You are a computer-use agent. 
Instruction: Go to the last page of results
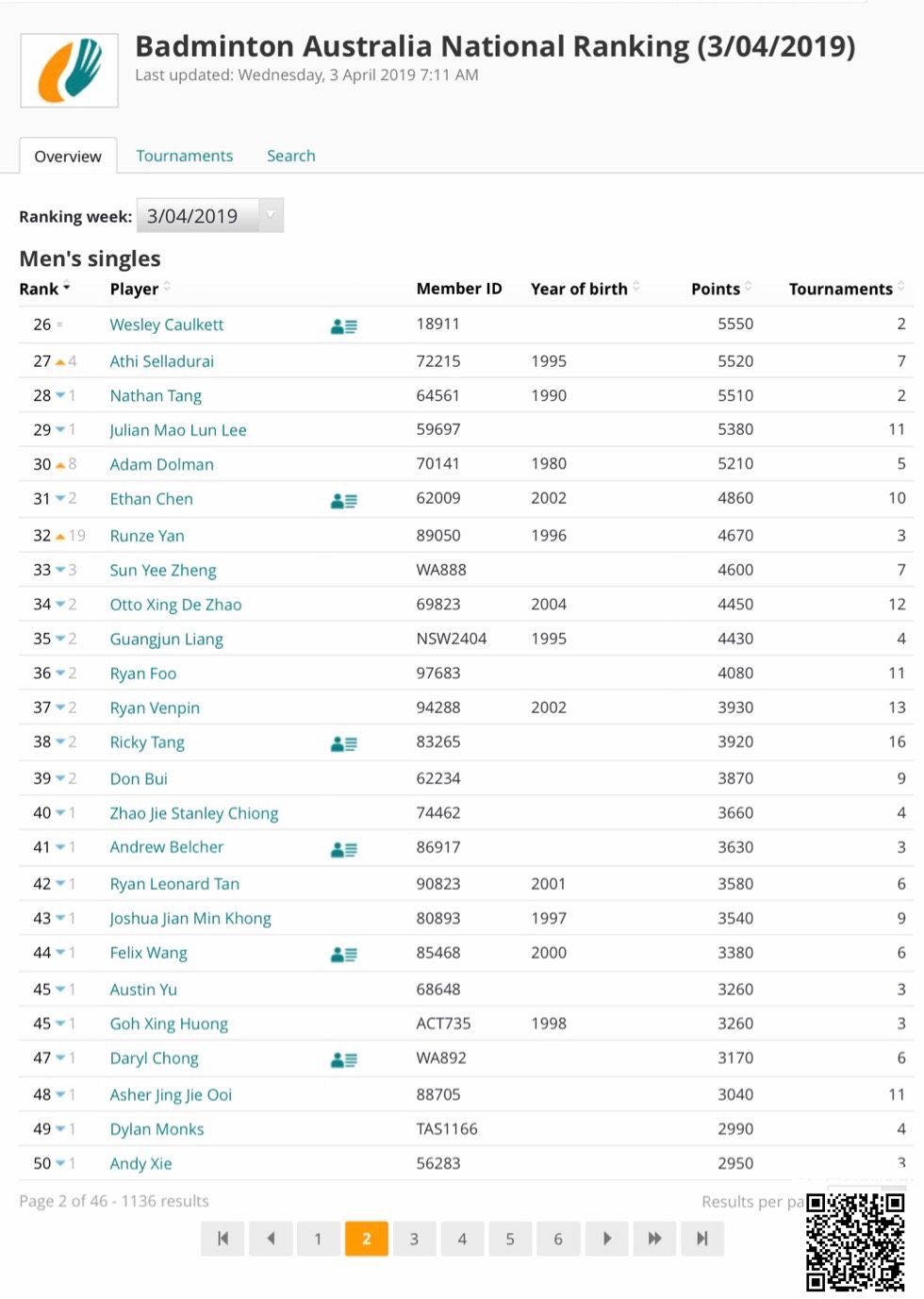pyautogui.click(x=701, y=1239)
